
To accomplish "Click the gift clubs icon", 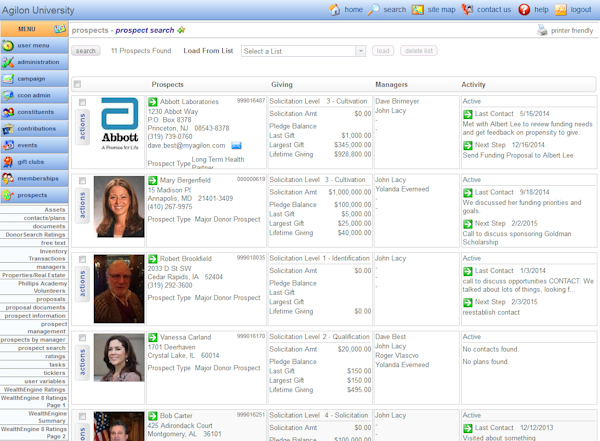I will point(8,162).
